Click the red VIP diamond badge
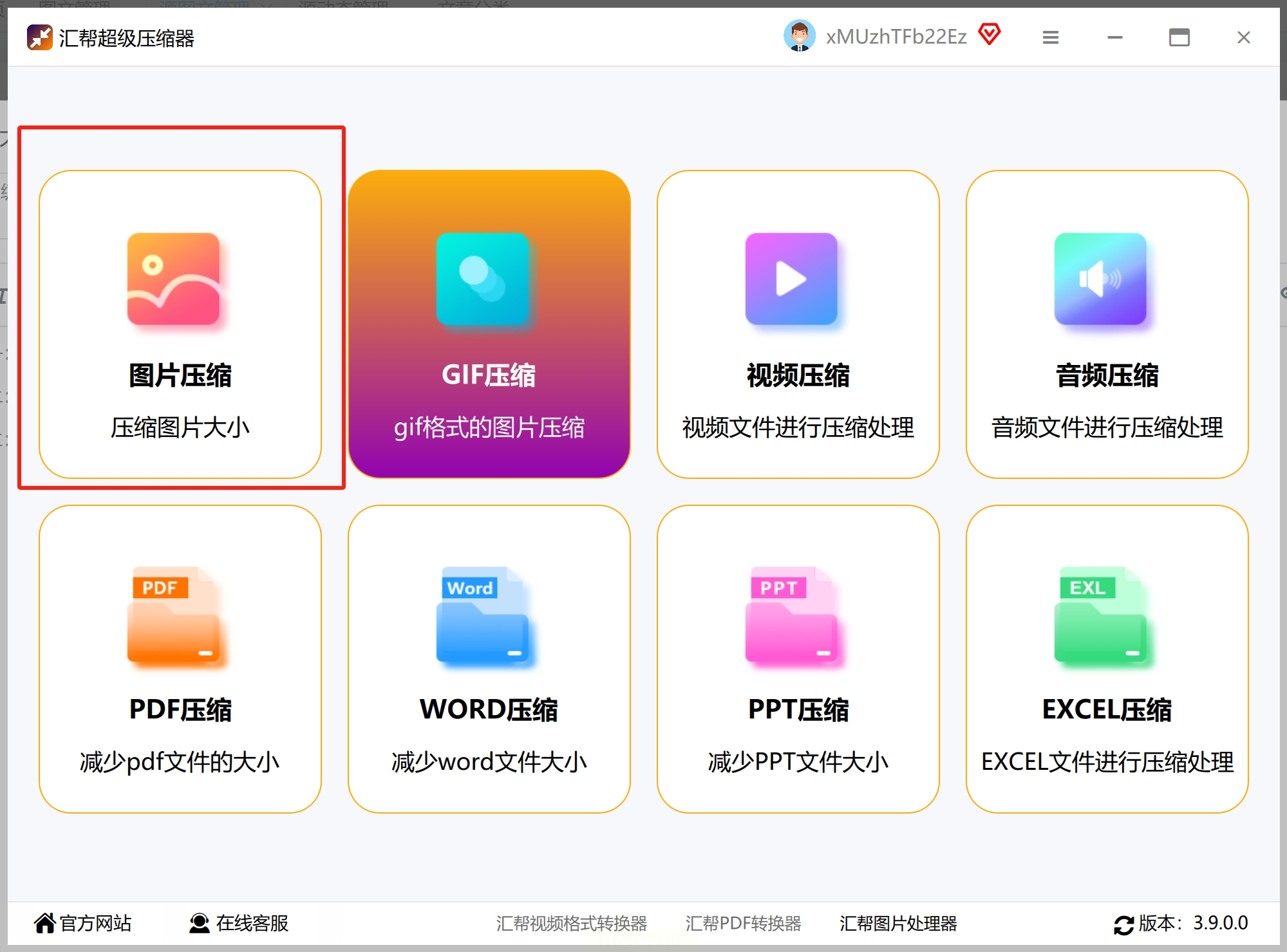 [990, 34]
